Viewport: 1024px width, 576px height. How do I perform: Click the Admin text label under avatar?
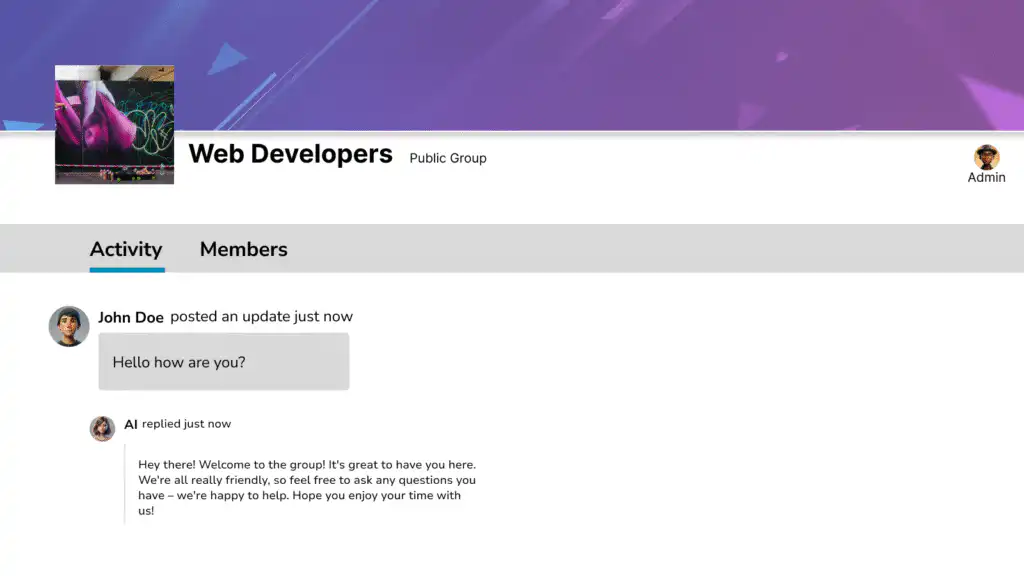point(986,177)
